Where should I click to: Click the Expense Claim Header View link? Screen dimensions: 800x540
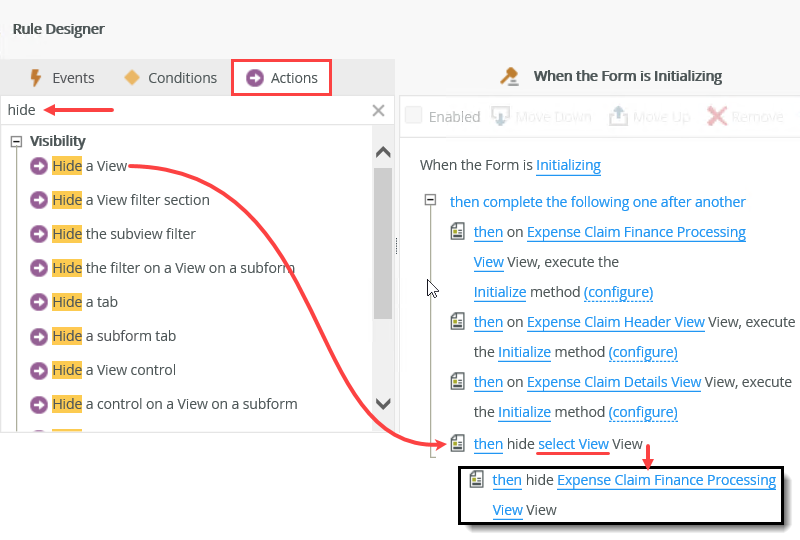click(x=615, y=322)
